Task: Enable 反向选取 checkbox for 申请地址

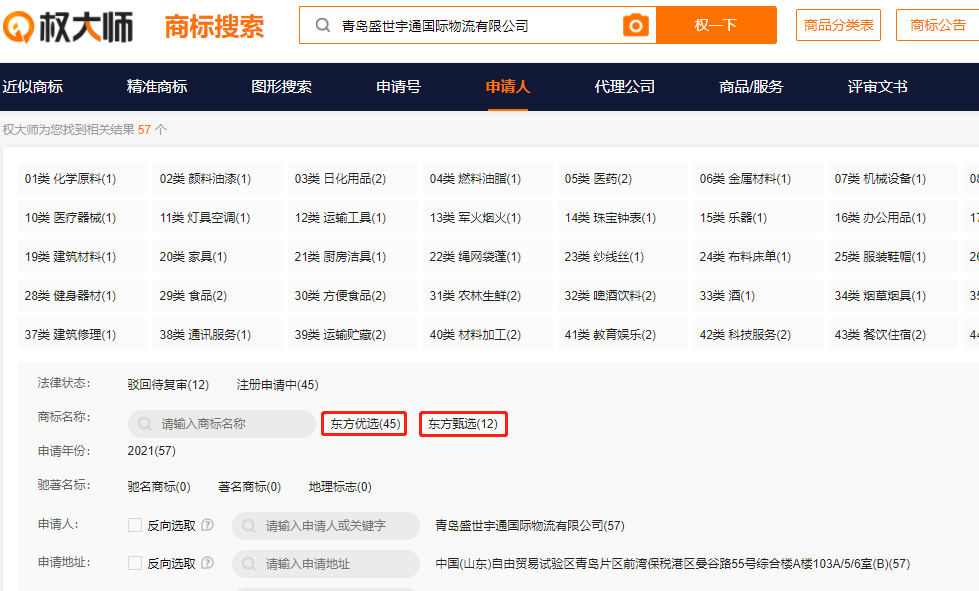Action: [135, 563]
